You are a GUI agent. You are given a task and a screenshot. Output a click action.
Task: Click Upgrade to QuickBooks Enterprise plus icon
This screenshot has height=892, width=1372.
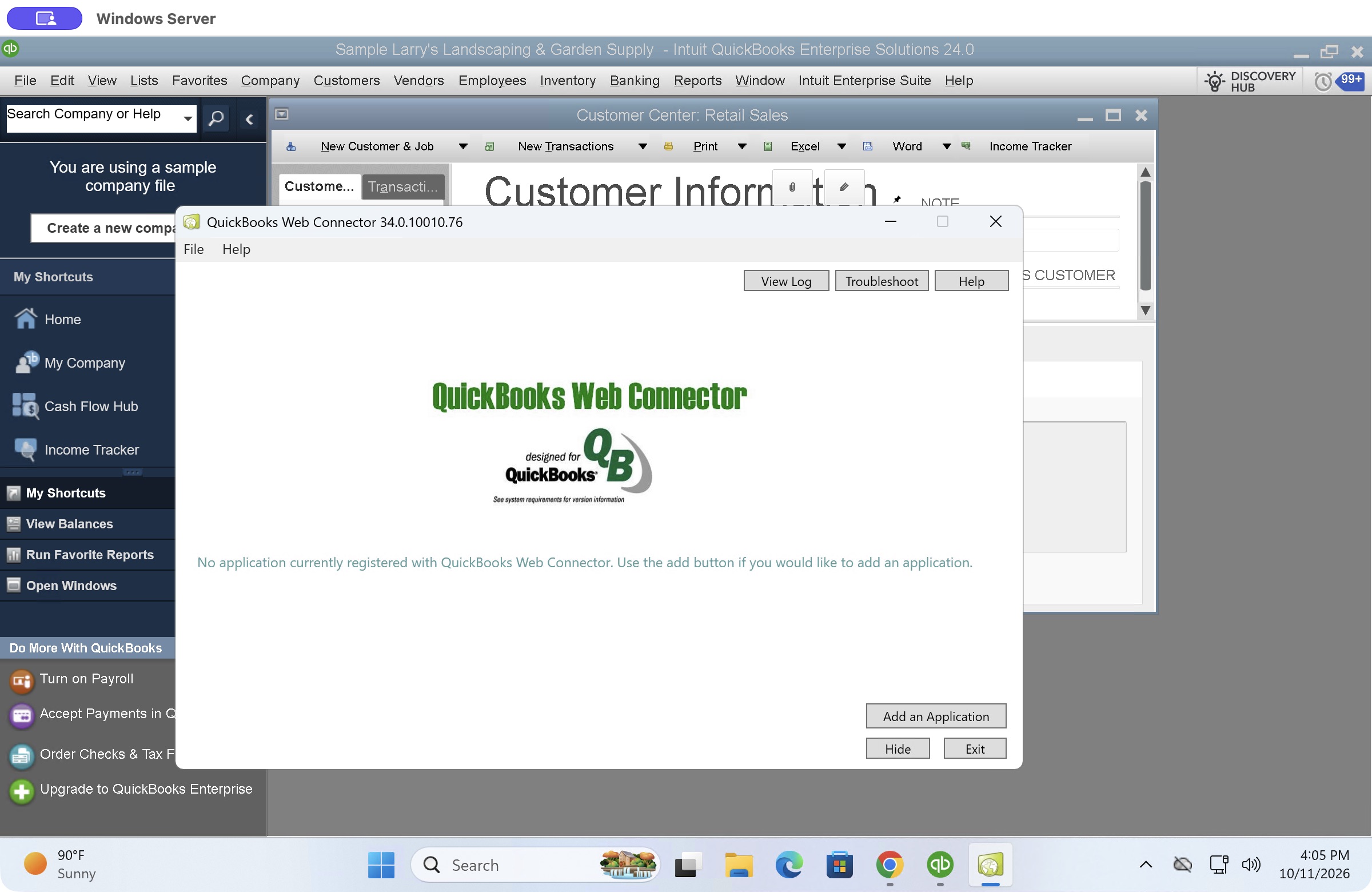(21, 791)
